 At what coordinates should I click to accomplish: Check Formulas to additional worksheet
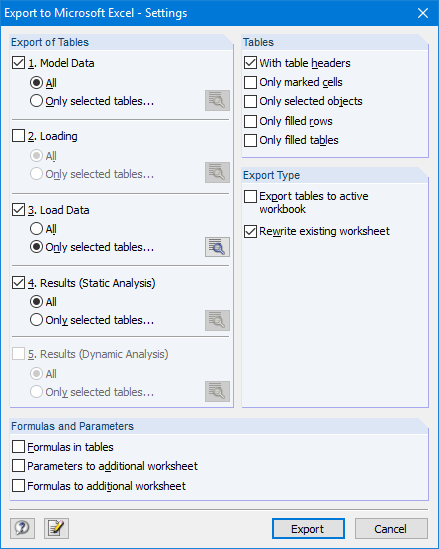coord(18,486)
